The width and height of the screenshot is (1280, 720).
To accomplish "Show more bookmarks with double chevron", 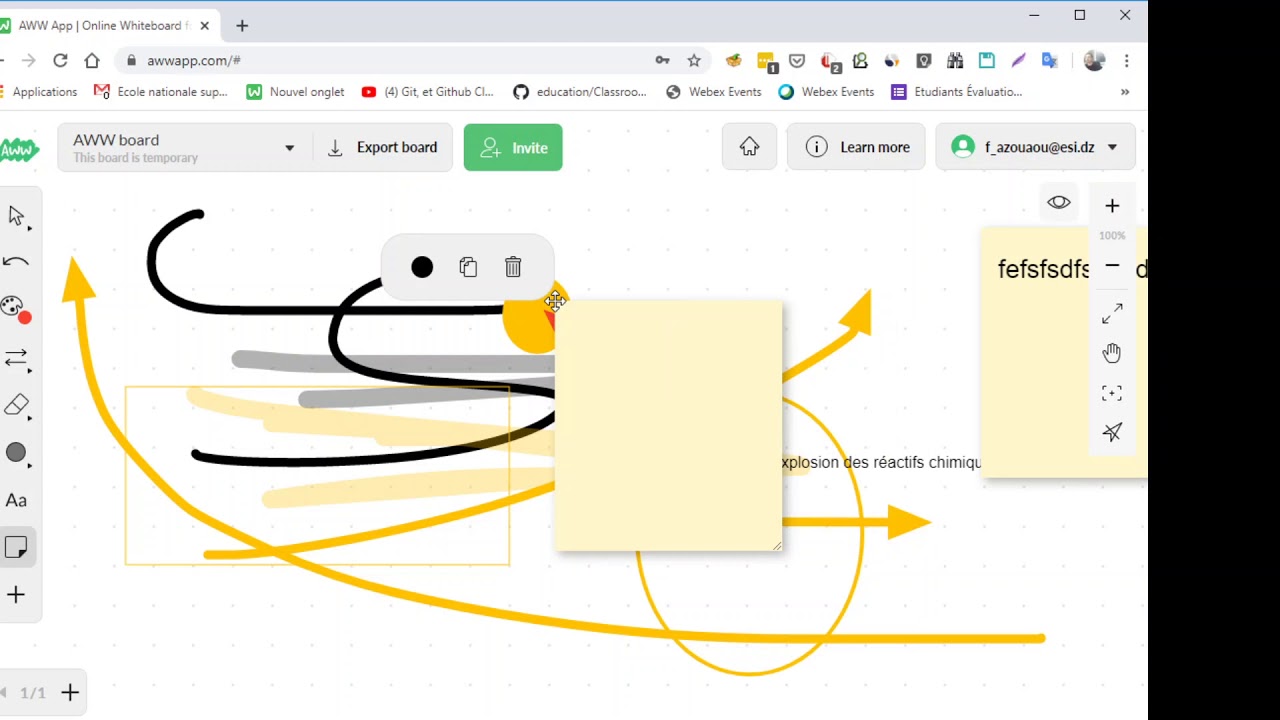I will tap(1125, 92).
